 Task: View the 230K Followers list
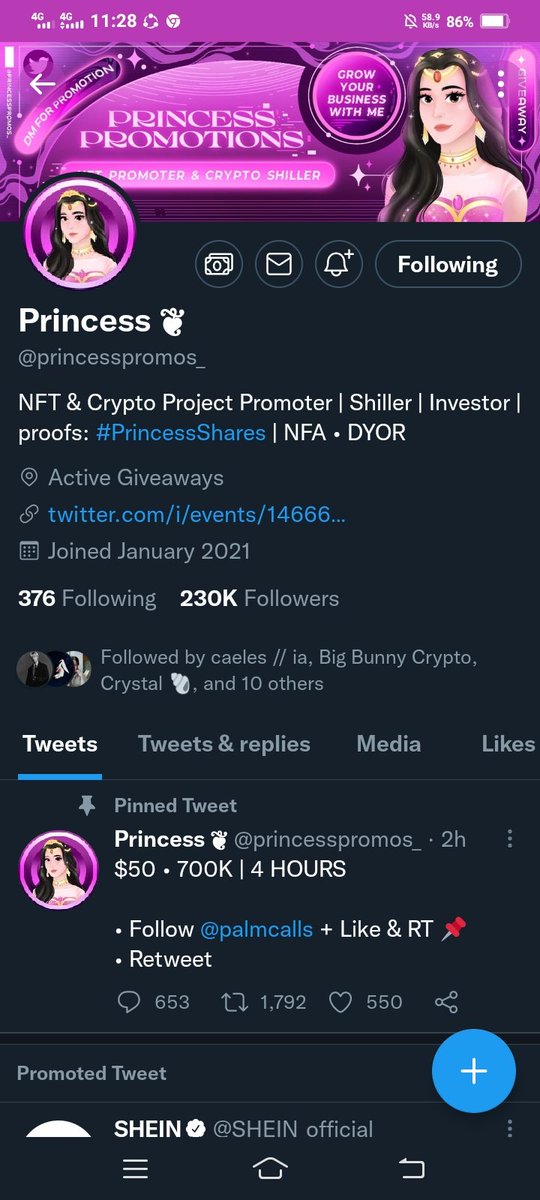tap(259, 598)
